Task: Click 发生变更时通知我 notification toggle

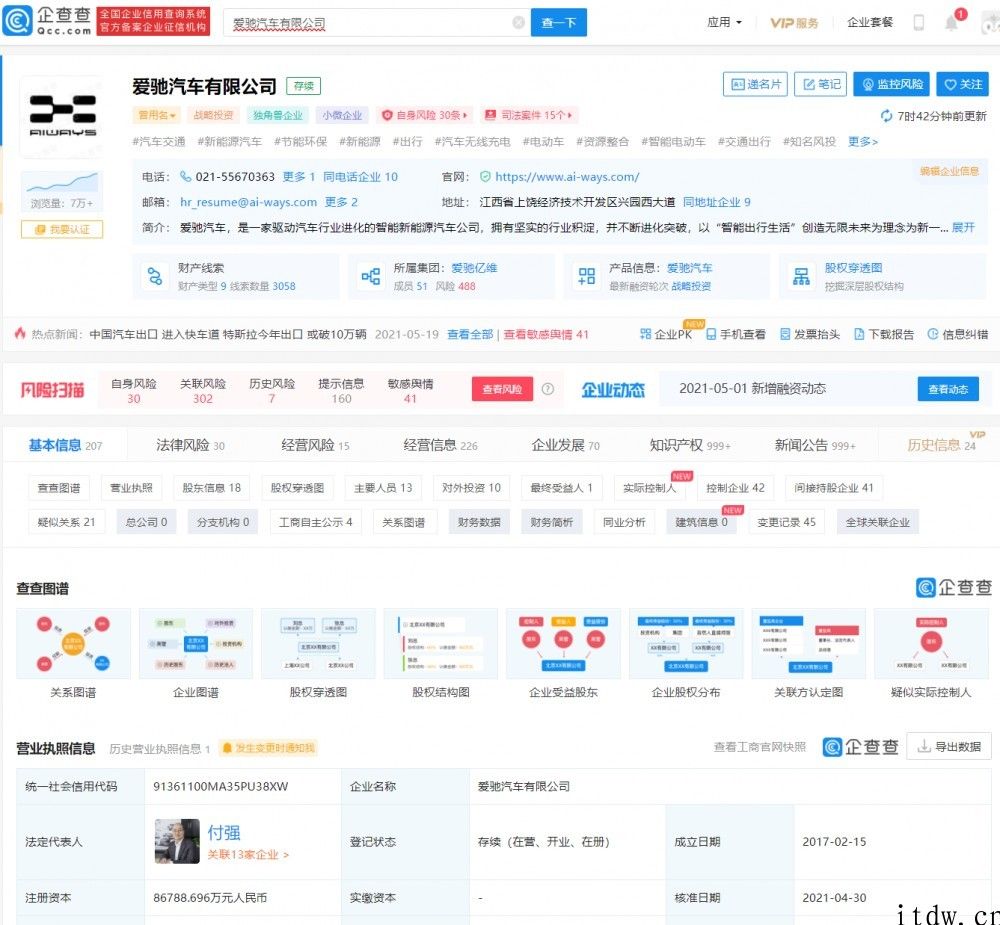Action: tap(268, 748)
